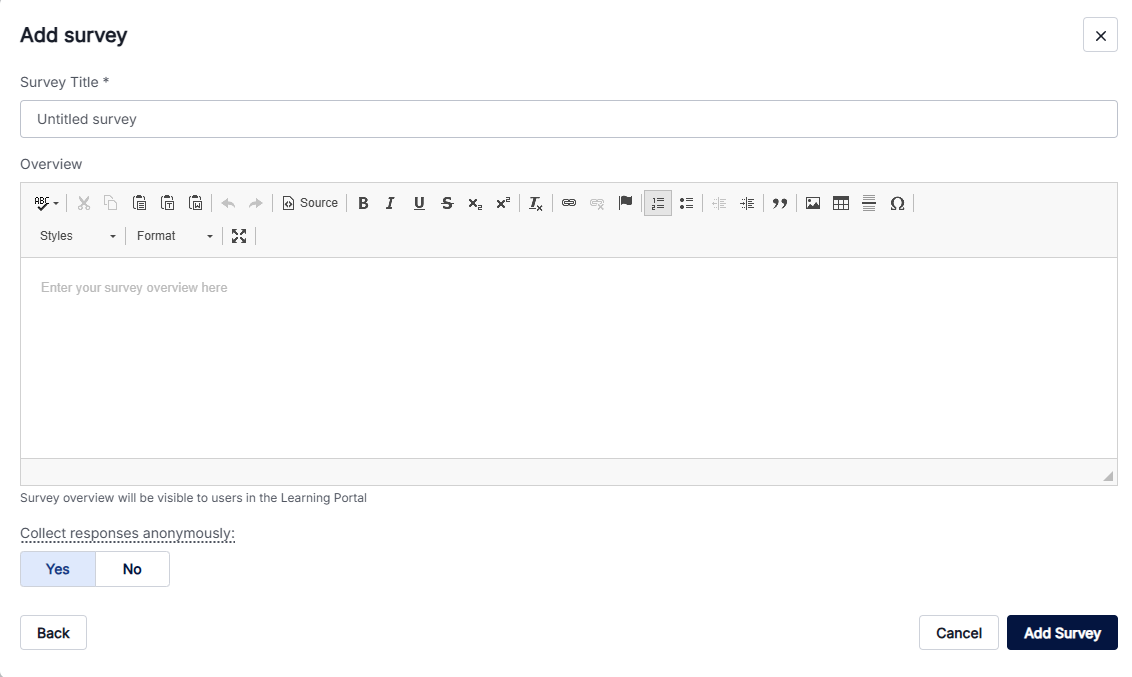The height and width of the screenshot is (677, 1132).
Task: Click the Cut icon
Action: click(84, 204)
